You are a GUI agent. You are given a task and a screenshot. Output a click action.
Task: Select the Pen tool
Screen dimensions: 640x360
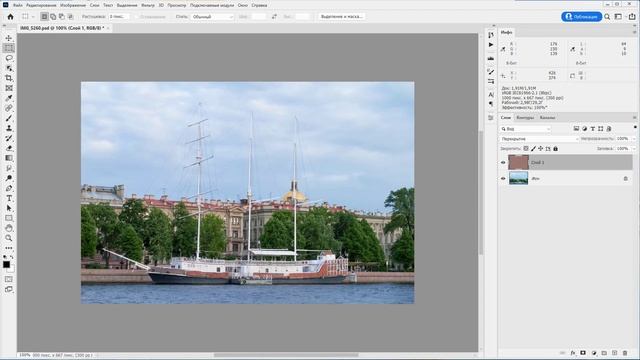[x=9, y=188]
